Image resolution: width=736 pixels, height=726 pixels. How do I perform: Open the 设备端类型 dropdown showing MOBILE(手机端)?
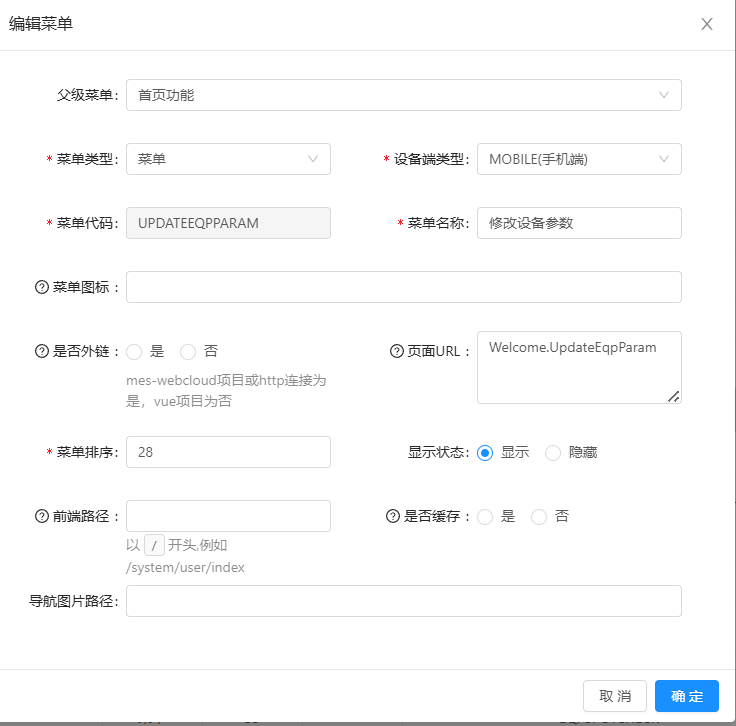coord(579,159)
